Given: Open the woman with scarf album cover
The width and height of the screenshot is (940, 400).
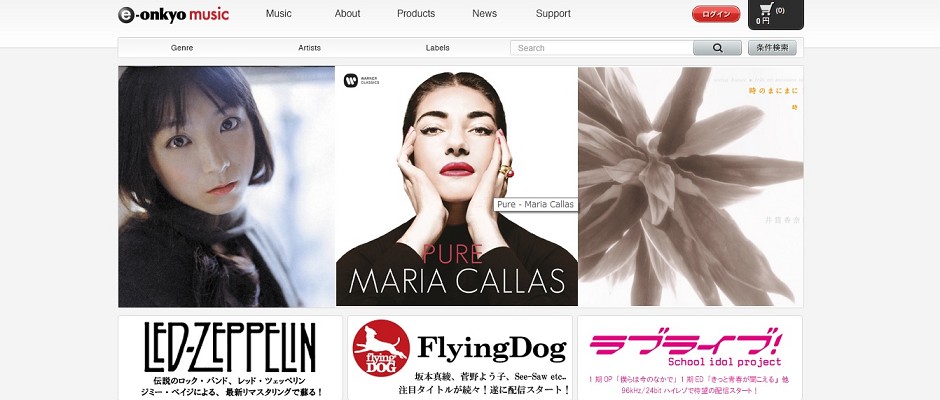Looking at the screenshot, I should [227, 187].
